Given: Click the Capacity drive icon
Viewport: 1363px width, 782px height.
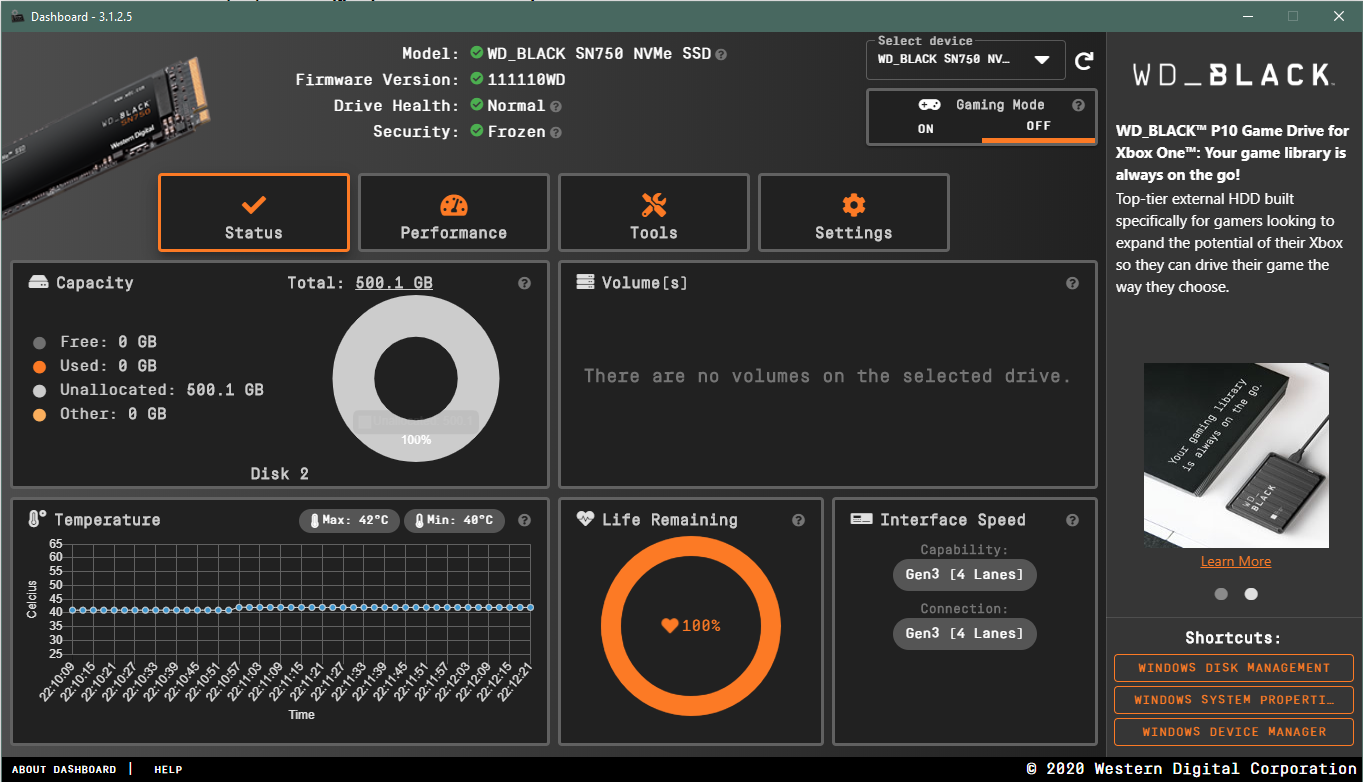Looking at the screenshot, I should (38, 283).
